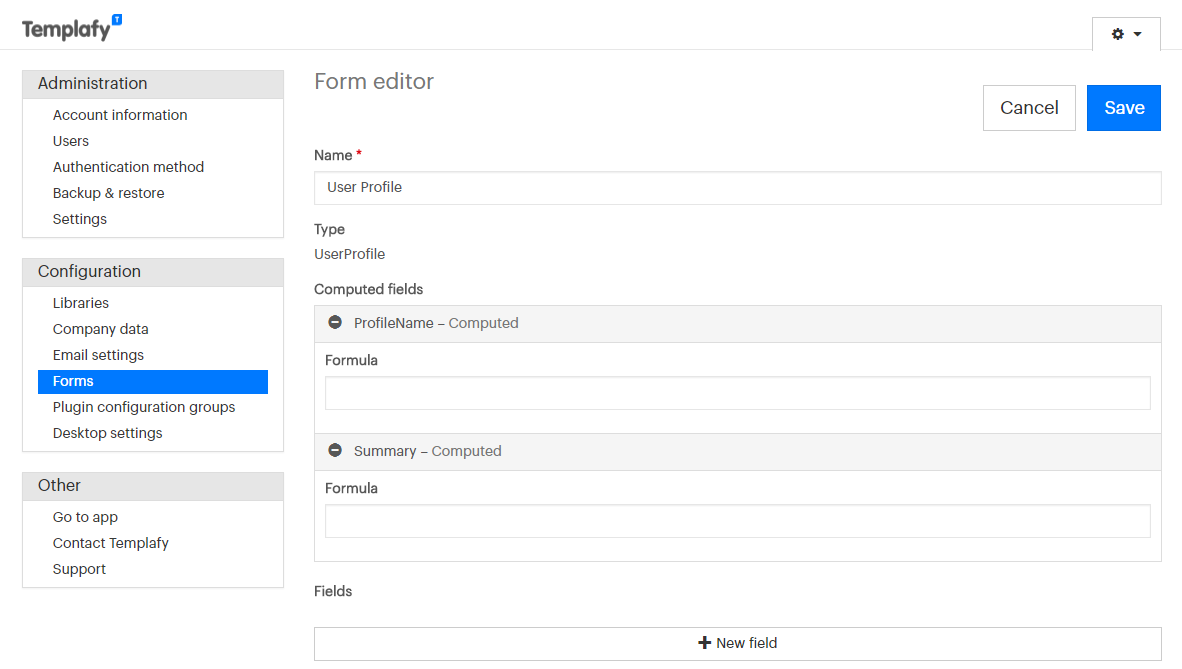
Task: Select Forms in the Configuration menu
Action: pyautogui.click(x=73, y=381)
